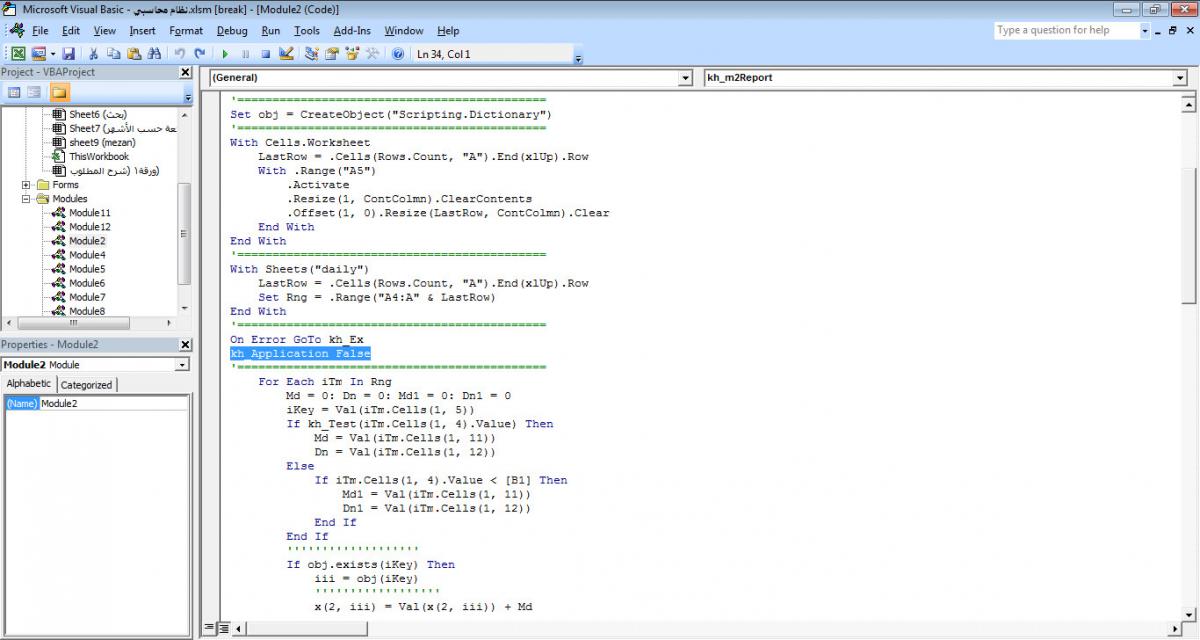Click the Insert UserForm toolbar icon
Image resolution: width=1200 pixels, height=640 pixels.
tap(38, 54)
